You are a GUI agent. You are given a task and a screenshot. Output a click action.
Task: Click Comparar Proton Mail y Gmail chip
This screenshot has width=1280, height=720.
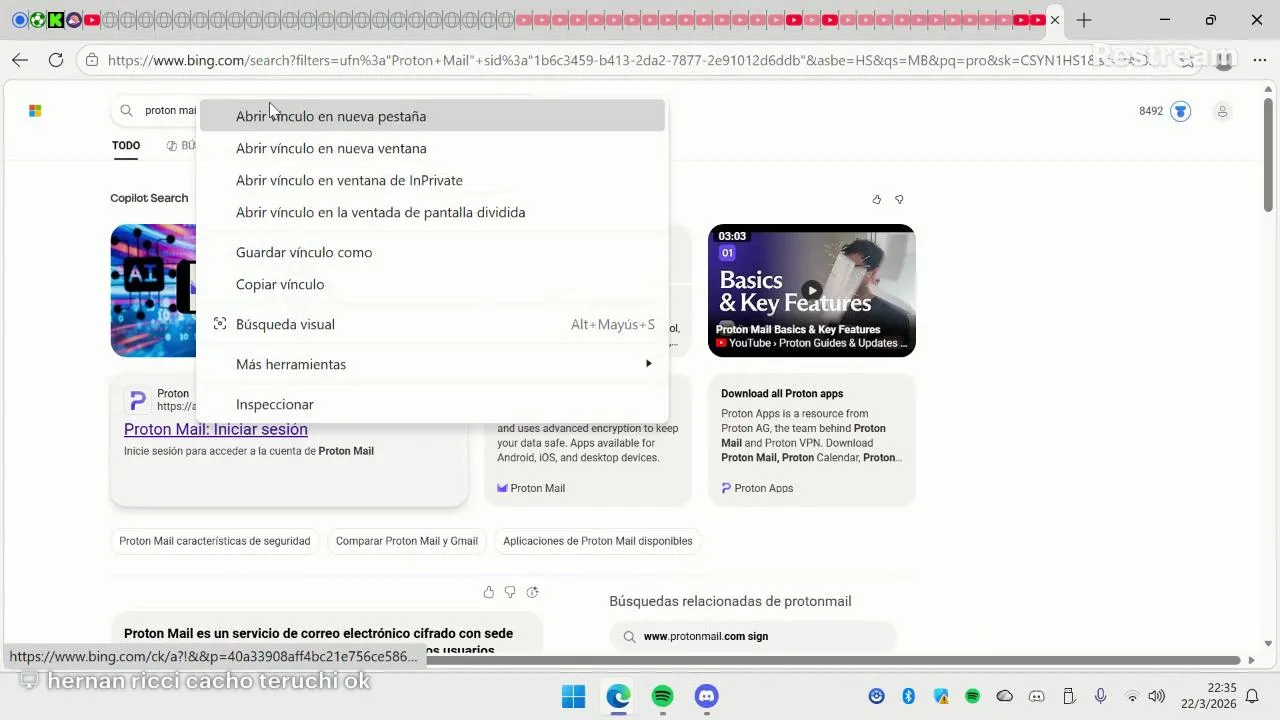pos(407,541)
